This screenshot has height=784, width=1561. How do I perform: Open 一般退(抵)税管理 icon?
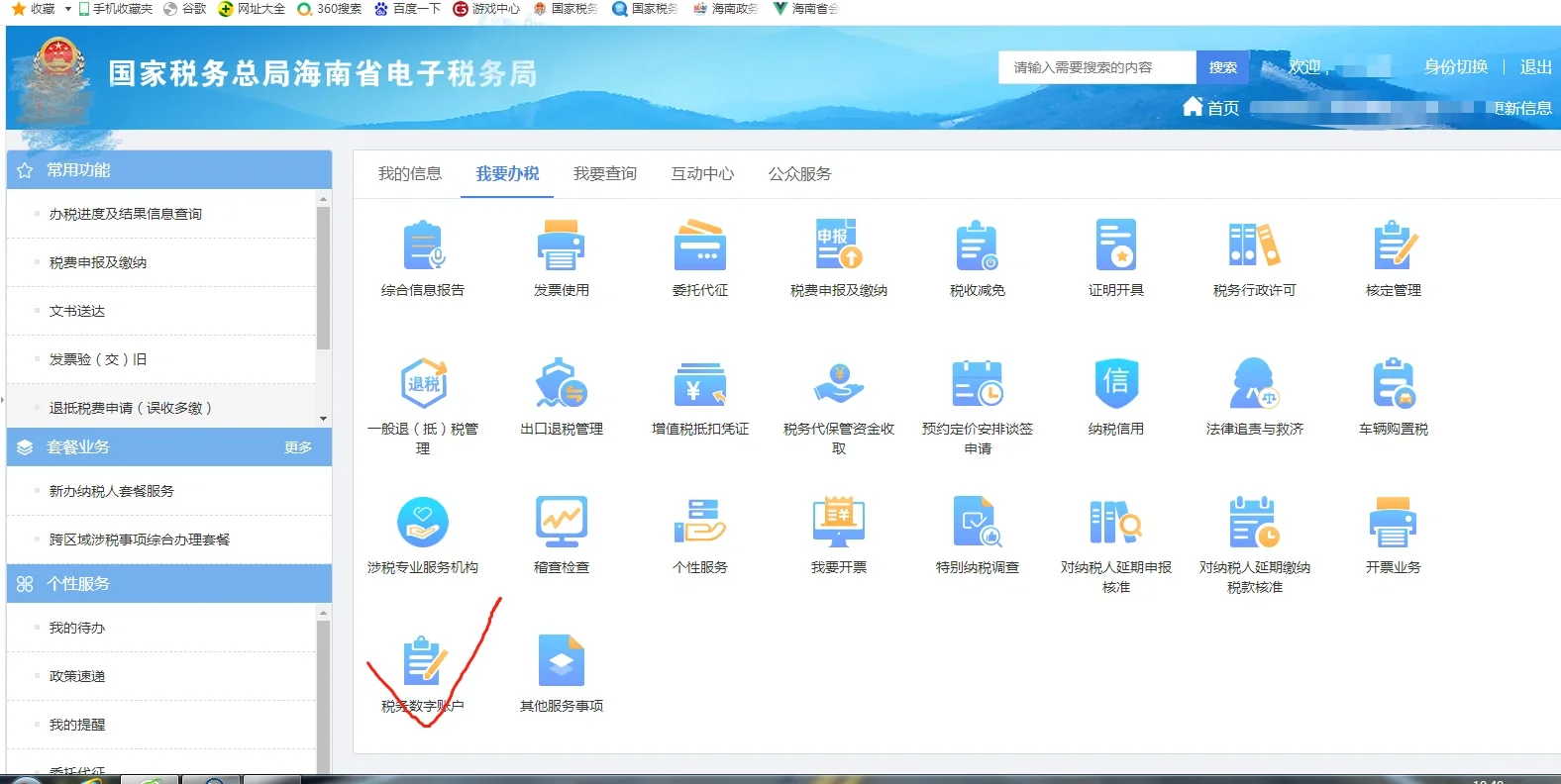coord(424,383)
